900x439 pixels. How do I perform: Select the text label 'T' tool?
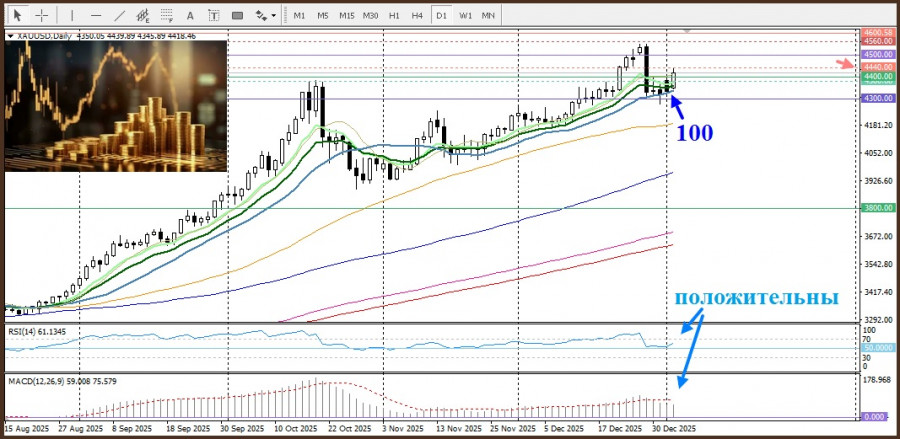[x=214, y=15]
